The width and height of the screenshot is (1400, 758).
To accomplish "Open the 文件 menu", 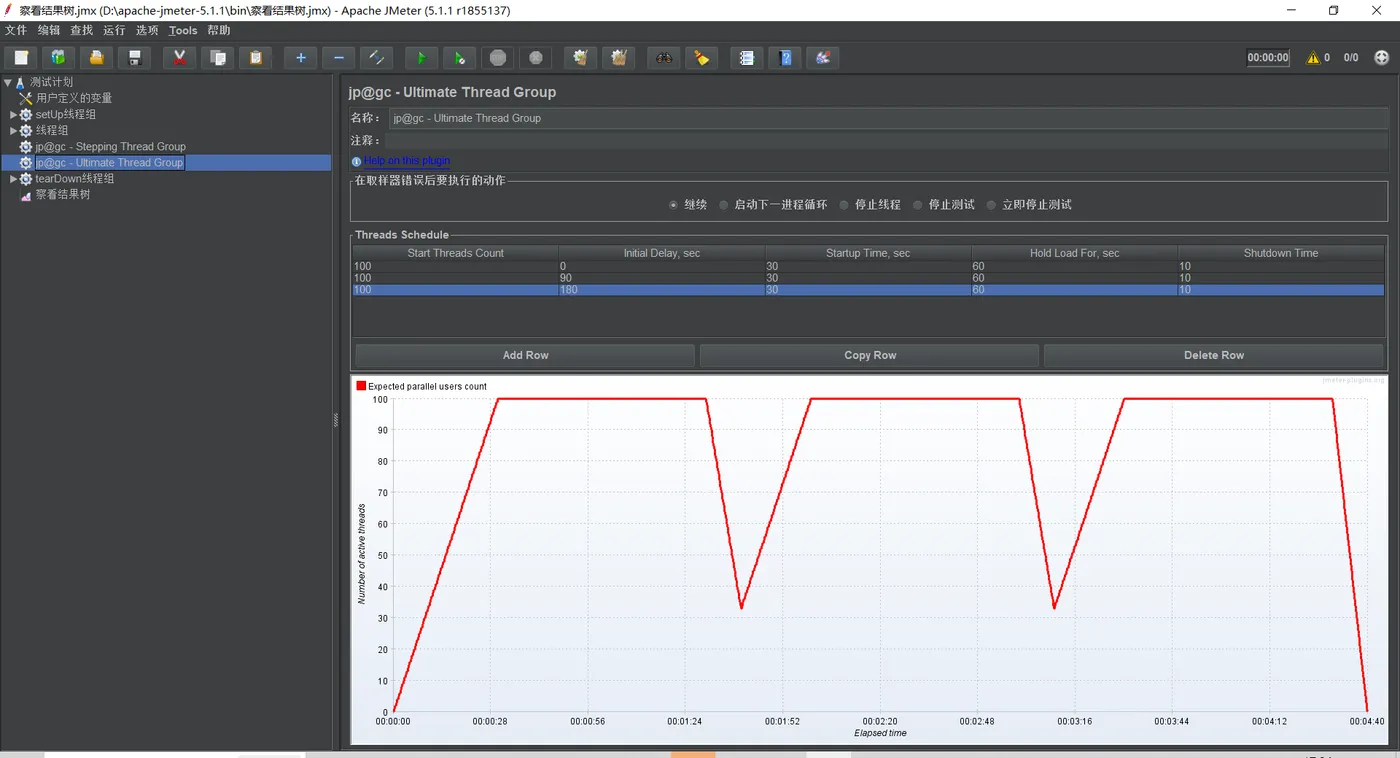I will (16, 31).
